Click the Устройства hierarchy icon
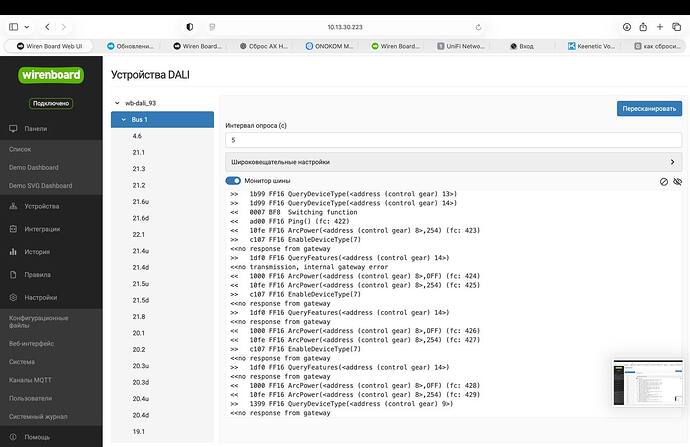Screen dimensions: 690x447 coord(13,206)
